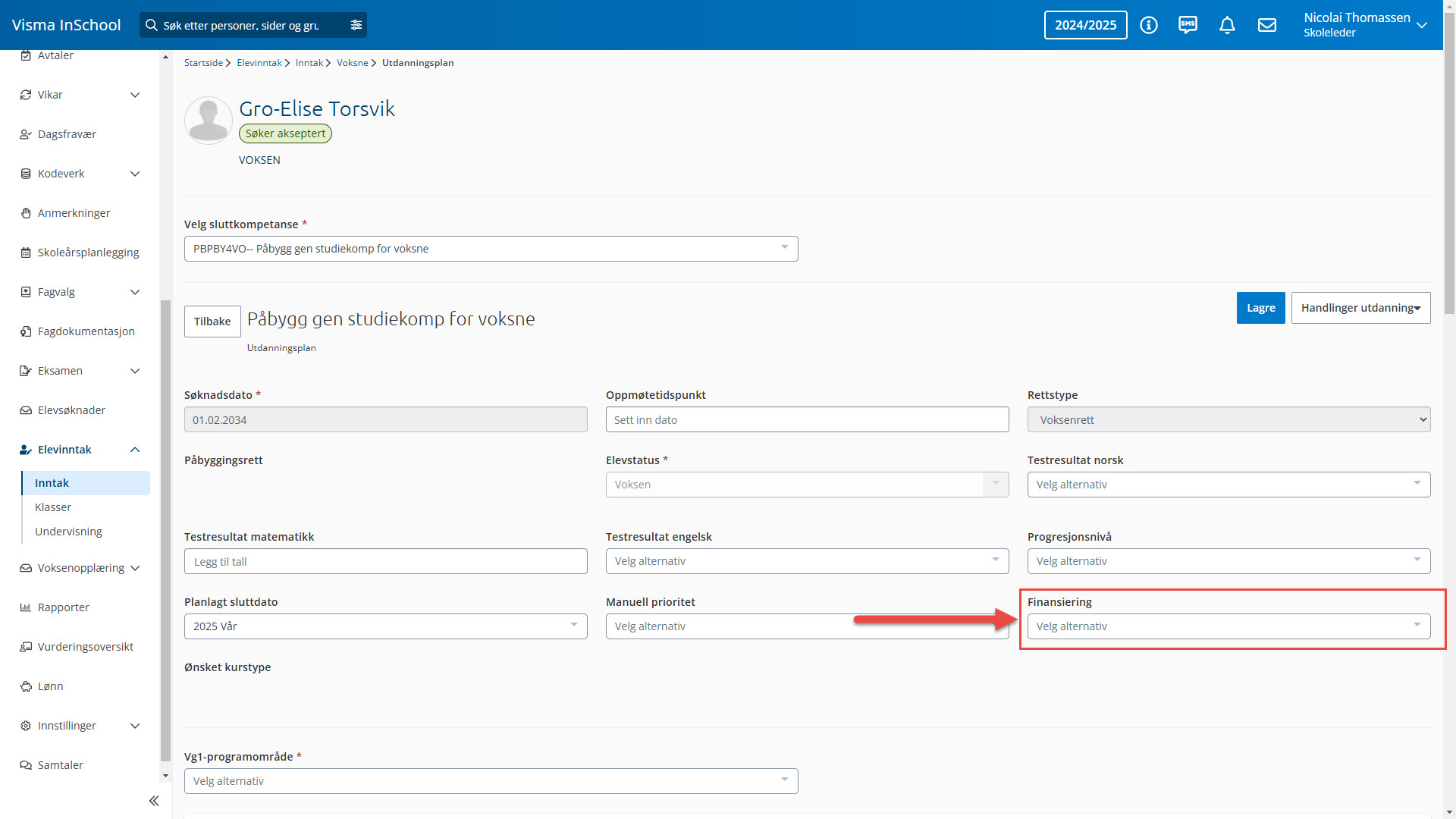The image size is (1456, 819).
Task: Click the Dagsfravær sidebar icon
Action: click(x=26, y=134)
